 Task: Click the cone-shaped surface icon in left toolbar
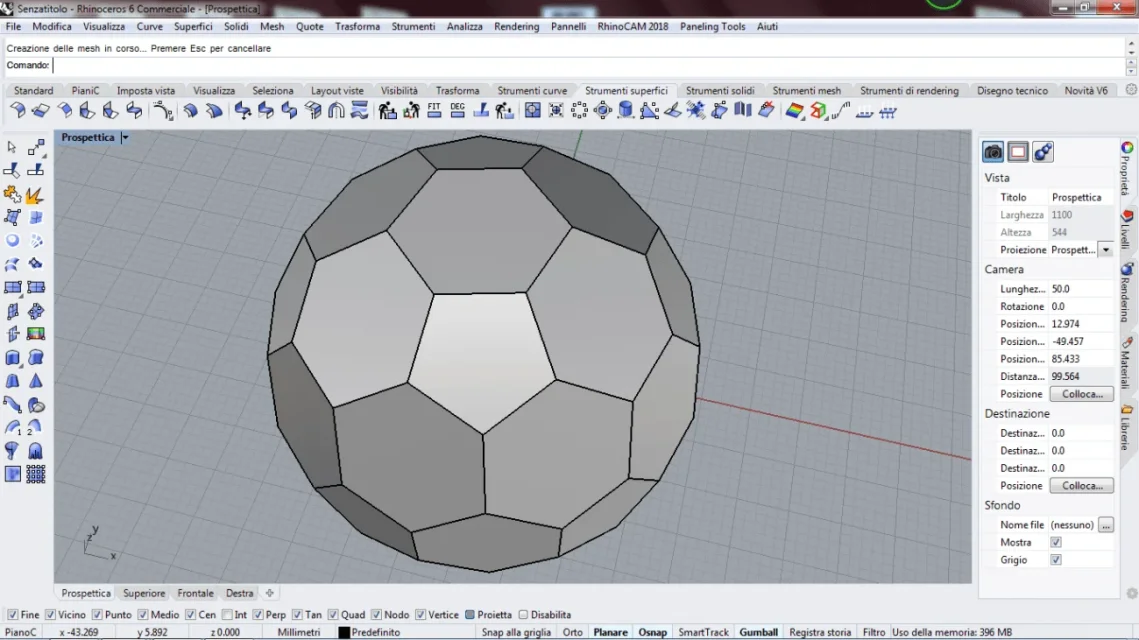click(36, 381)
